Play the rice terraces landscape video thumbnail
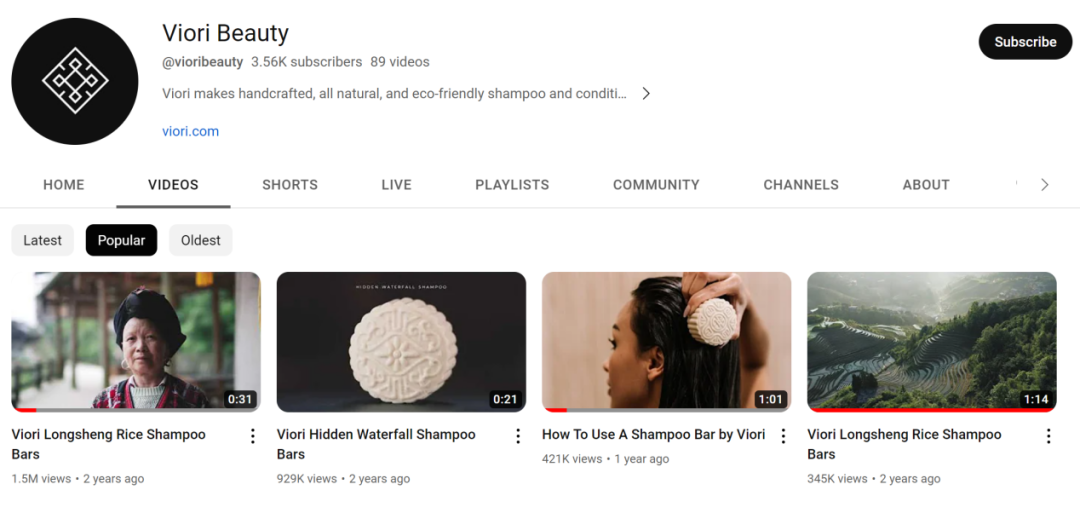 (x=932, y=342)
